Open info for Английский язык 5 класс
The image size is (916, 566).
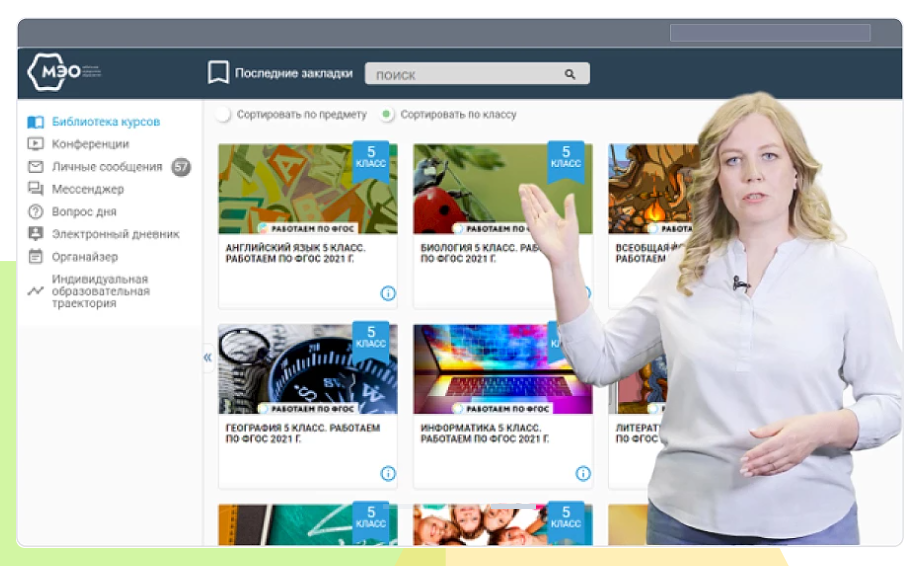pos(388,293)
